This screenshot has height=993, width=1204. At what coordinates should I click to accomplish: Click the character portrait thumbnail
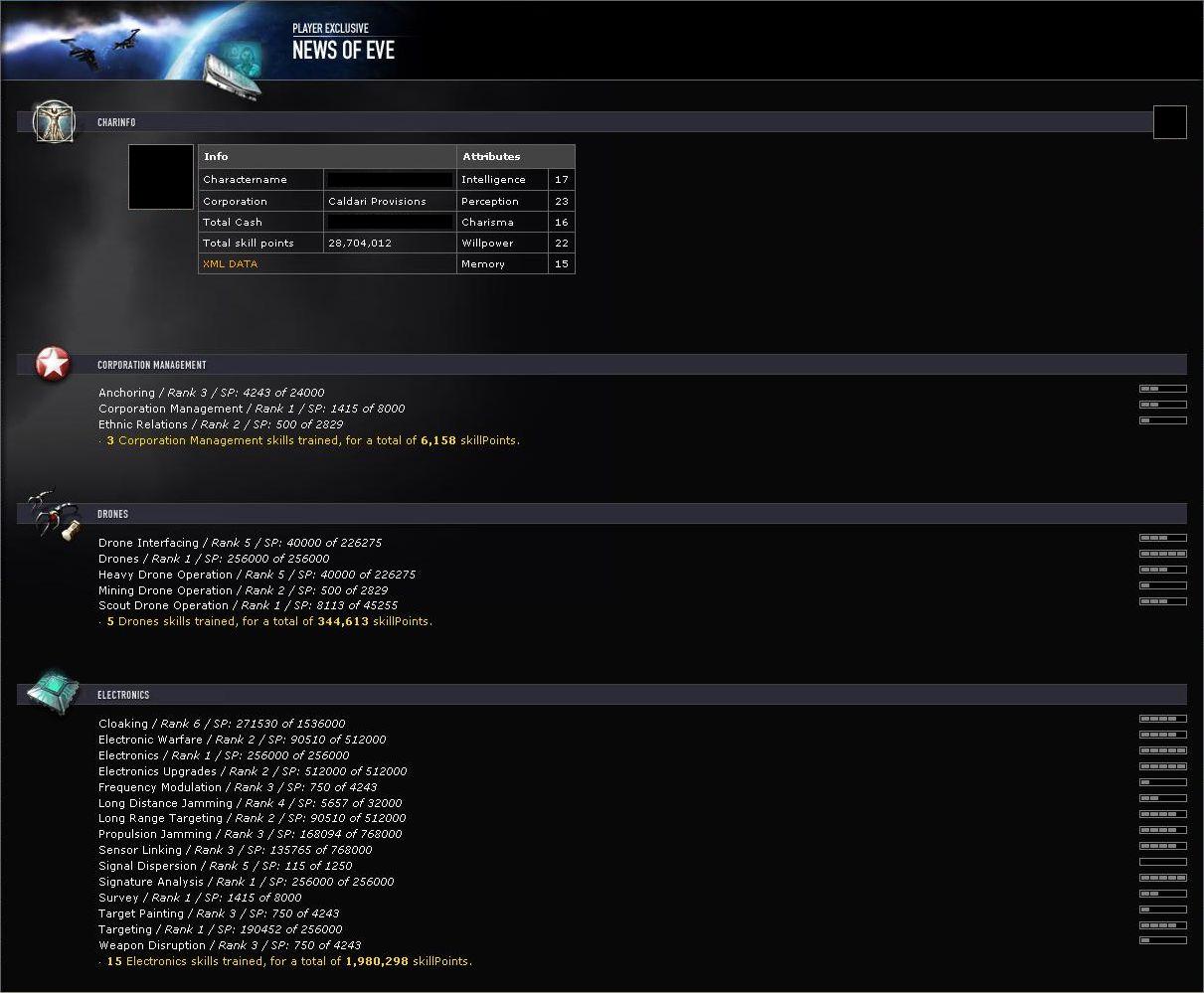coord(161,177)
